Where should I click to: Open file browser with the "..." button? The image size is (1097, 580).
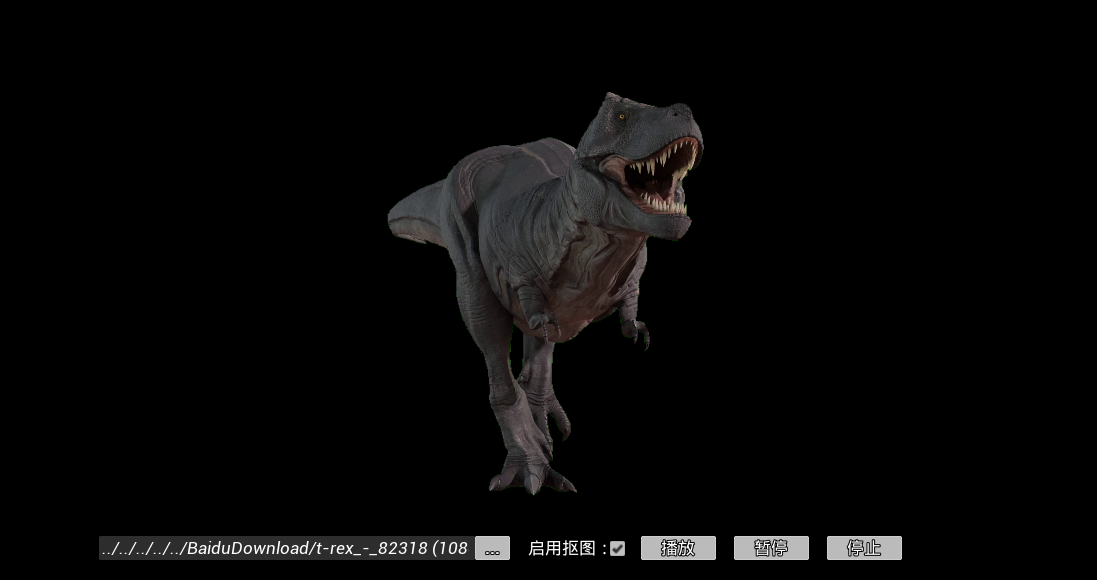tap(492, 548)
